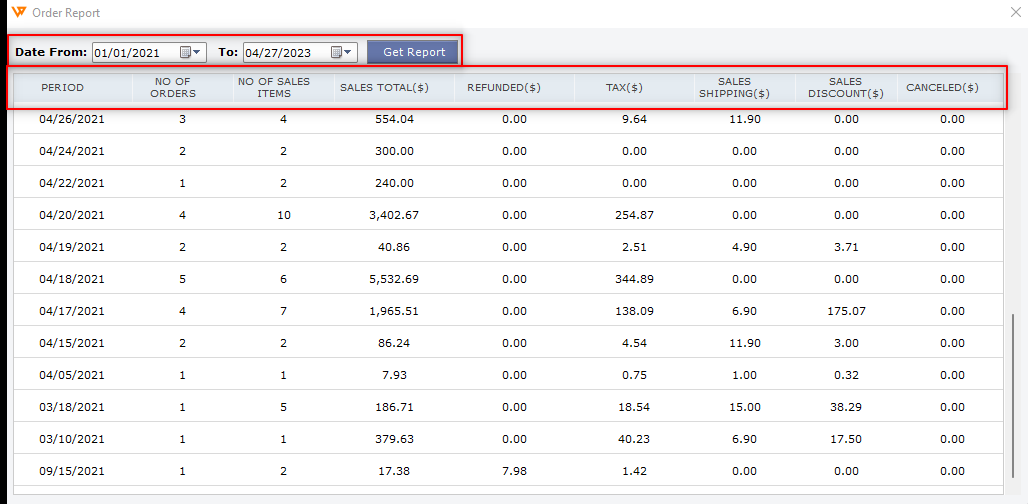
Task: Click sales total value 3,402.67
Action: click(394, 215)
